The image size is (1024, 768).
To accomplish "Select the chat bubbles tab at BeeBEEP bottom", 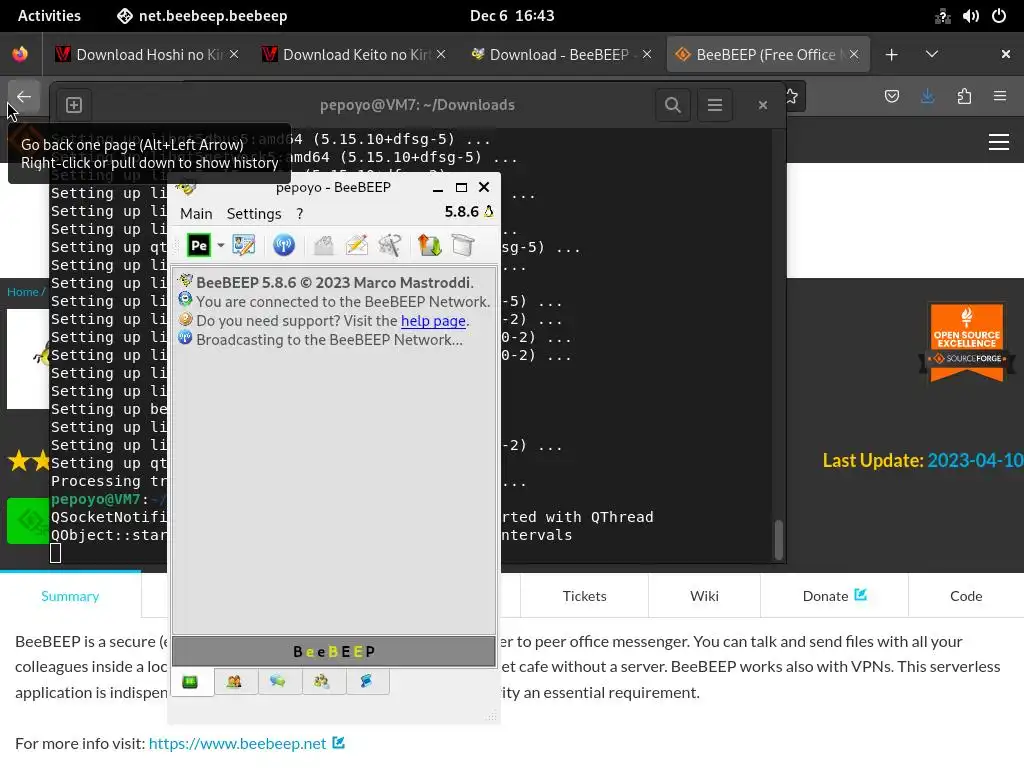I will point(278,682).
